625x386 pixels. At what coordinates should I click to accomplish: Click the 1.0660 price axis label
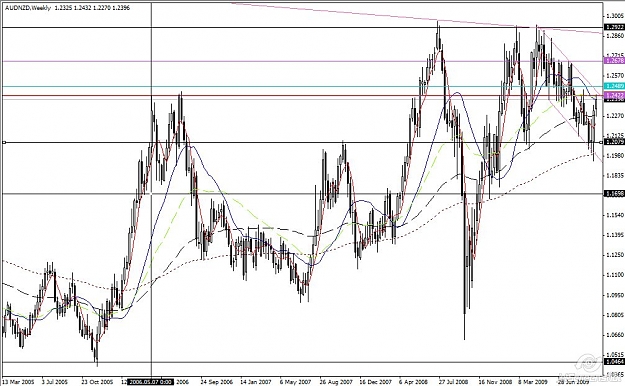(x=615, y=335)
